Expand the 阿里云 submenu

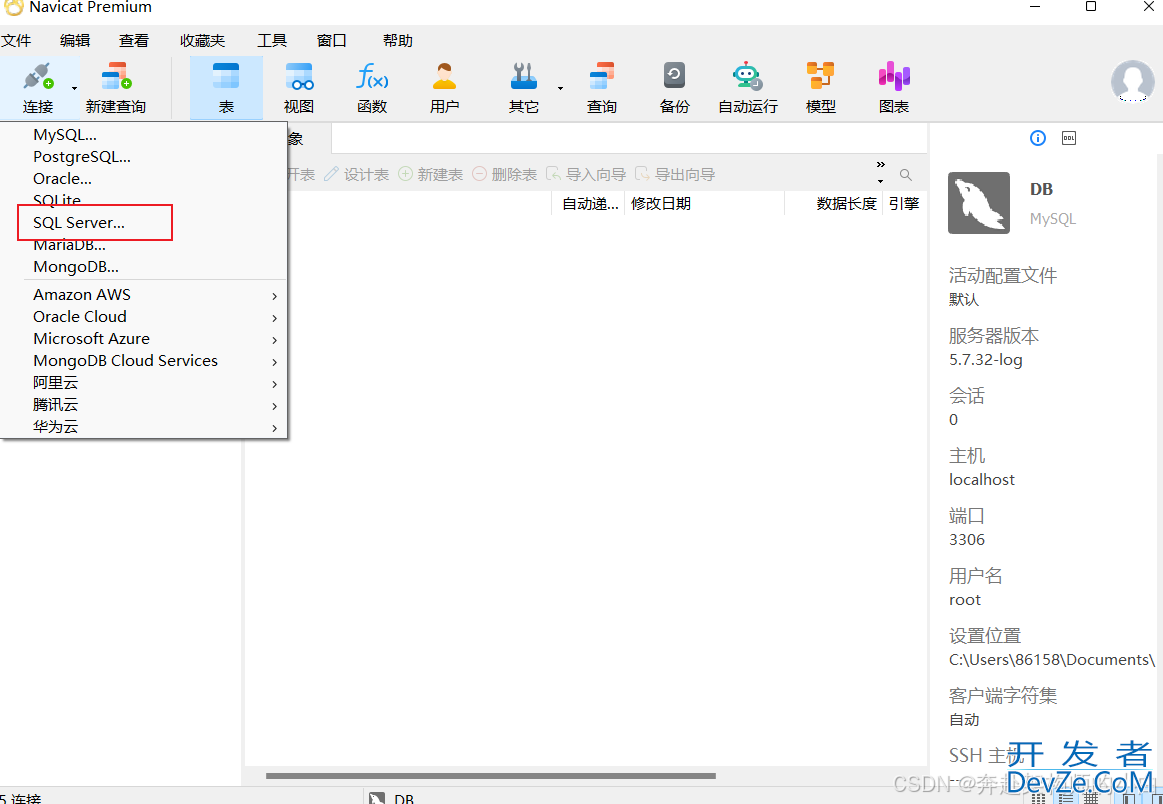[145, 383]
